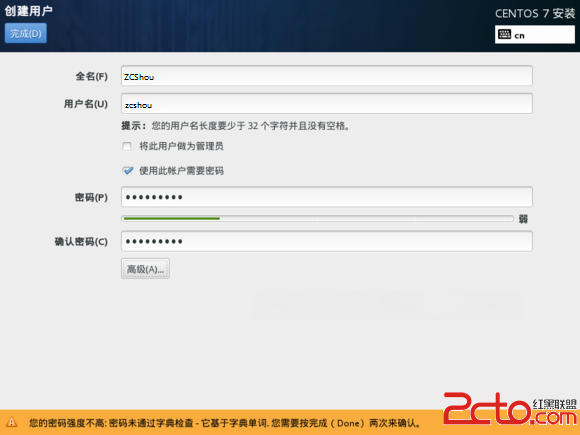The image size is (580, 435).
Task: Click the 创建用户 page title
Action: pos(28,11)
